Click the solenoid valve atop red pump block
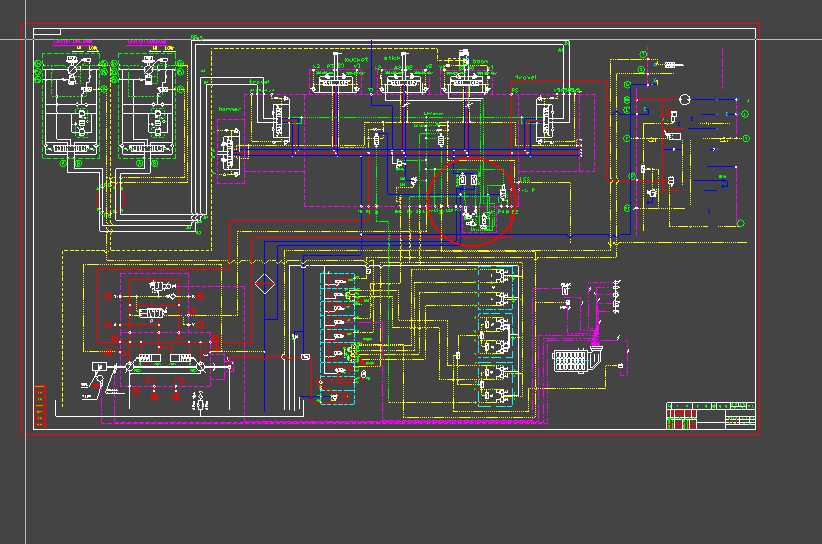This screenshot has height=544, width=822. [162, 286]
